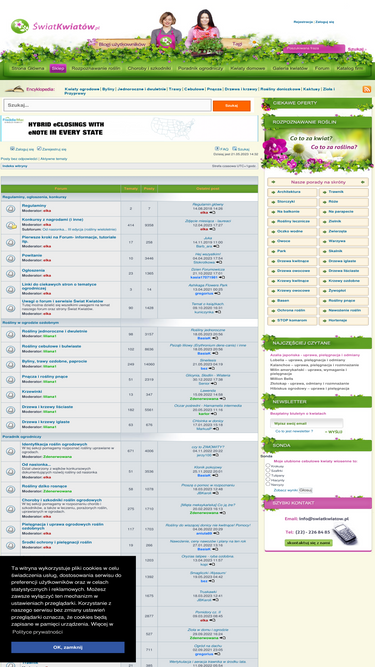Screen dimensions: 375x667
Task: Click the Świat Kwiatów logo
Action: coord(55,26)
